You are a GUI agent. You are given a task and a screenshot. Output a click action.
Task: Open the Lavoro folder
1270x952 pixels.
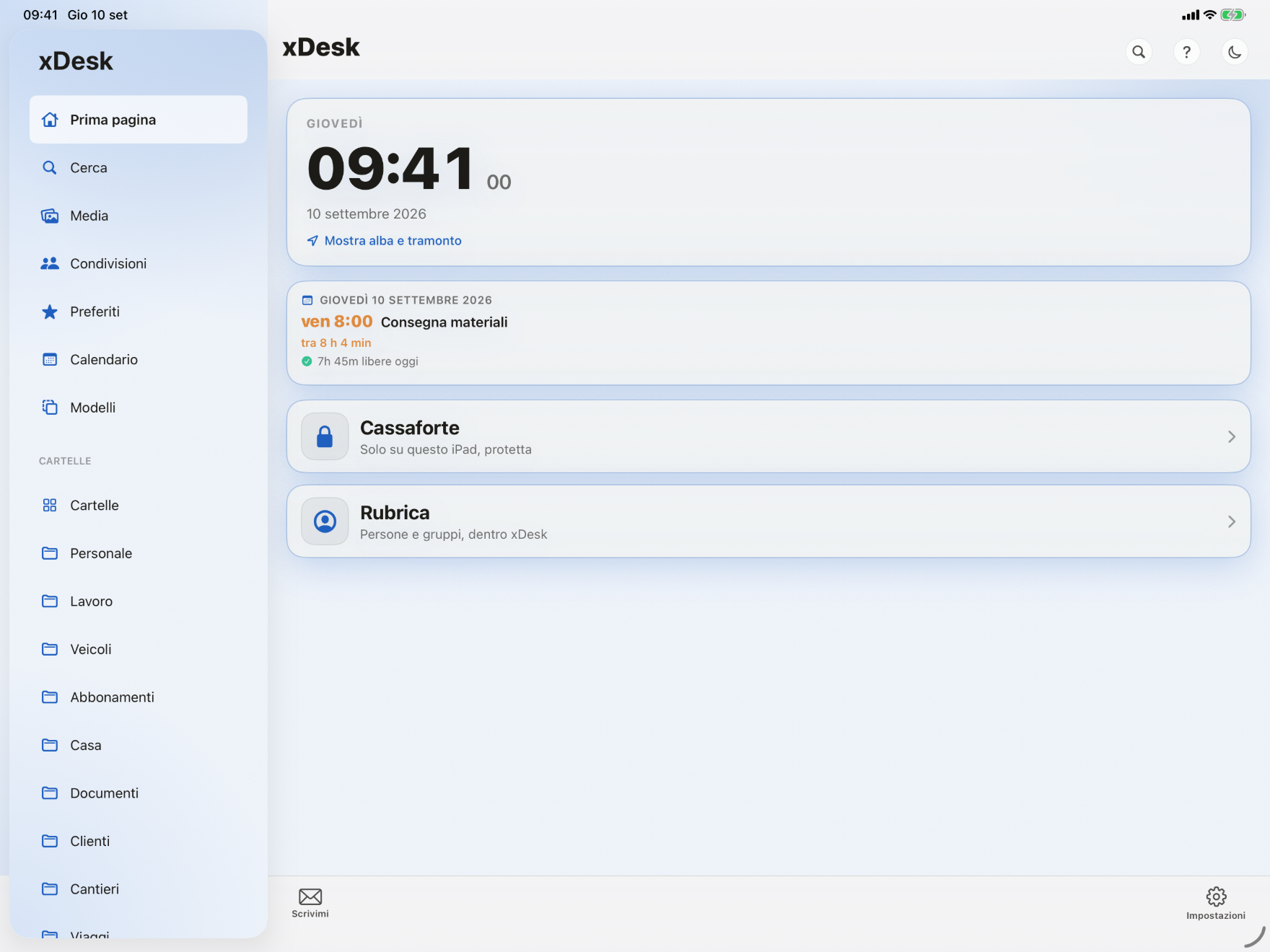139,601
